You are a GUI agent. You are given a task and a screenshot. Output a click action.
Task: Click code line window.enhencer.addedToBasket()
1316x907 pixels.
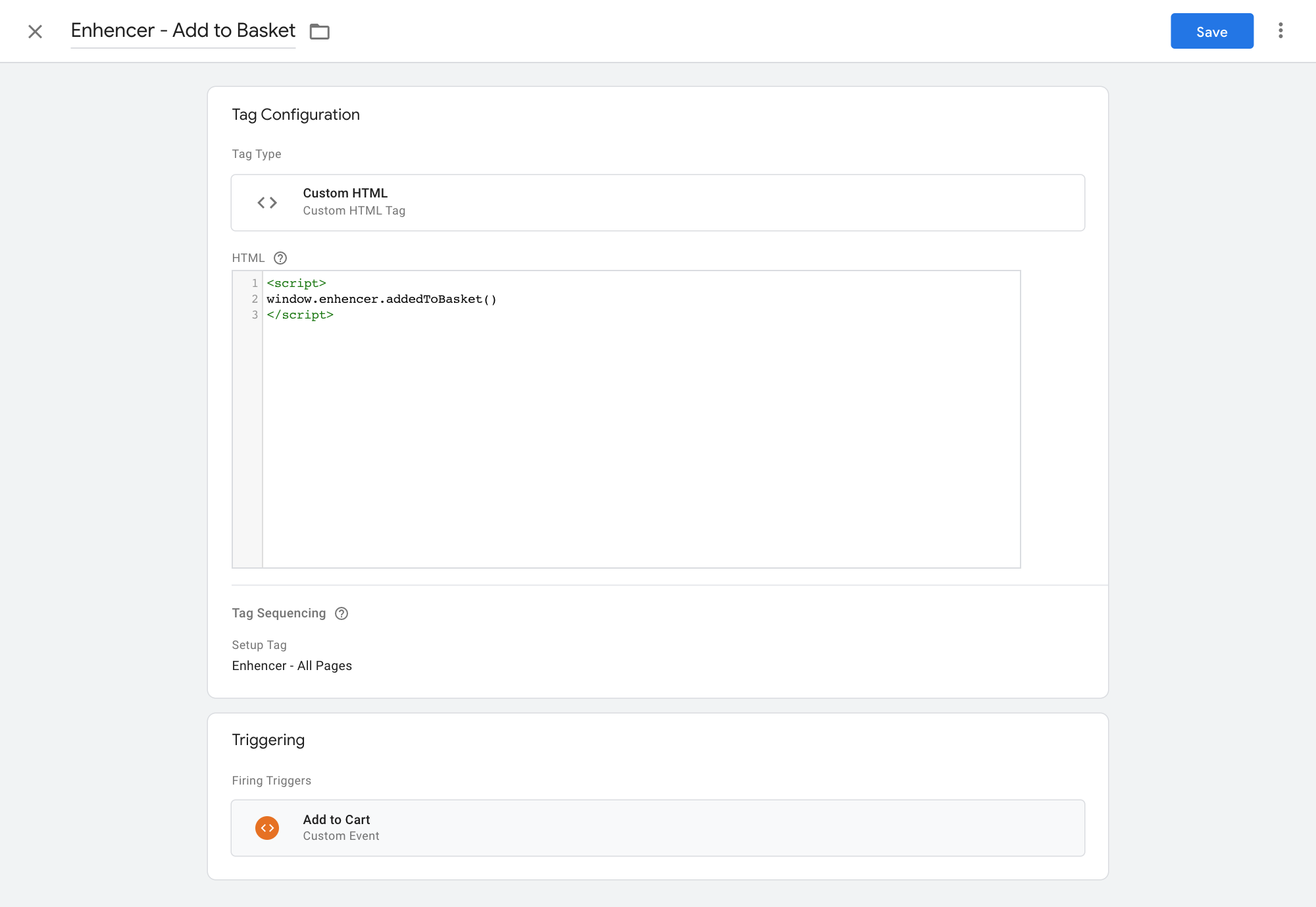pyautogui.click(x=382, y=299)
